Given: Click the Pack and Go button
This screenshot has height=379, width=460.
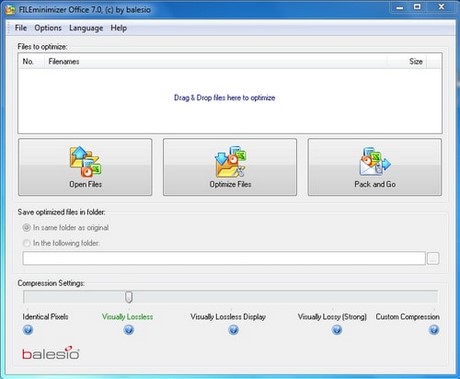Looking at the screenshot, I should click(375, 167).
